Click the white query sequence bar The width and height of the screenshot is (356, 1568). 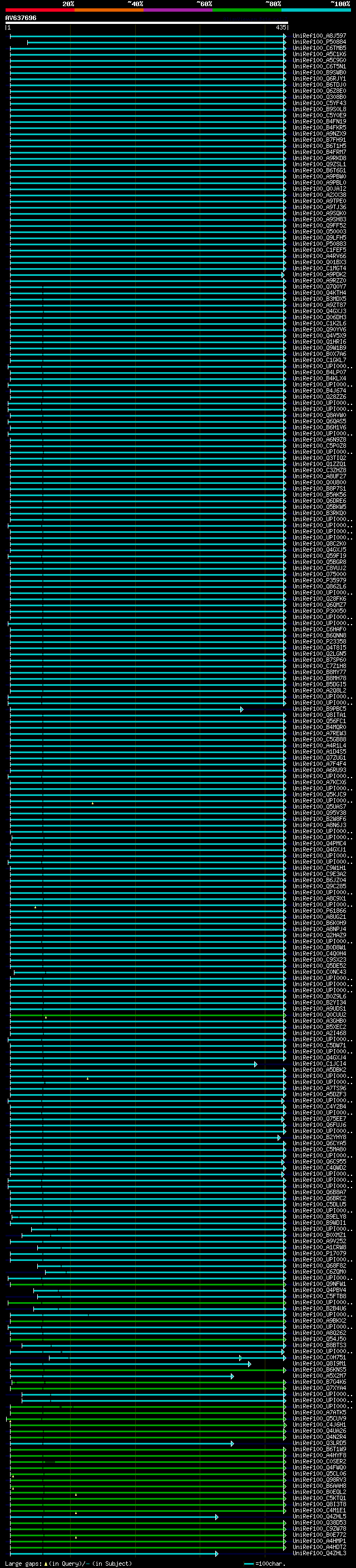coord(147,22)
